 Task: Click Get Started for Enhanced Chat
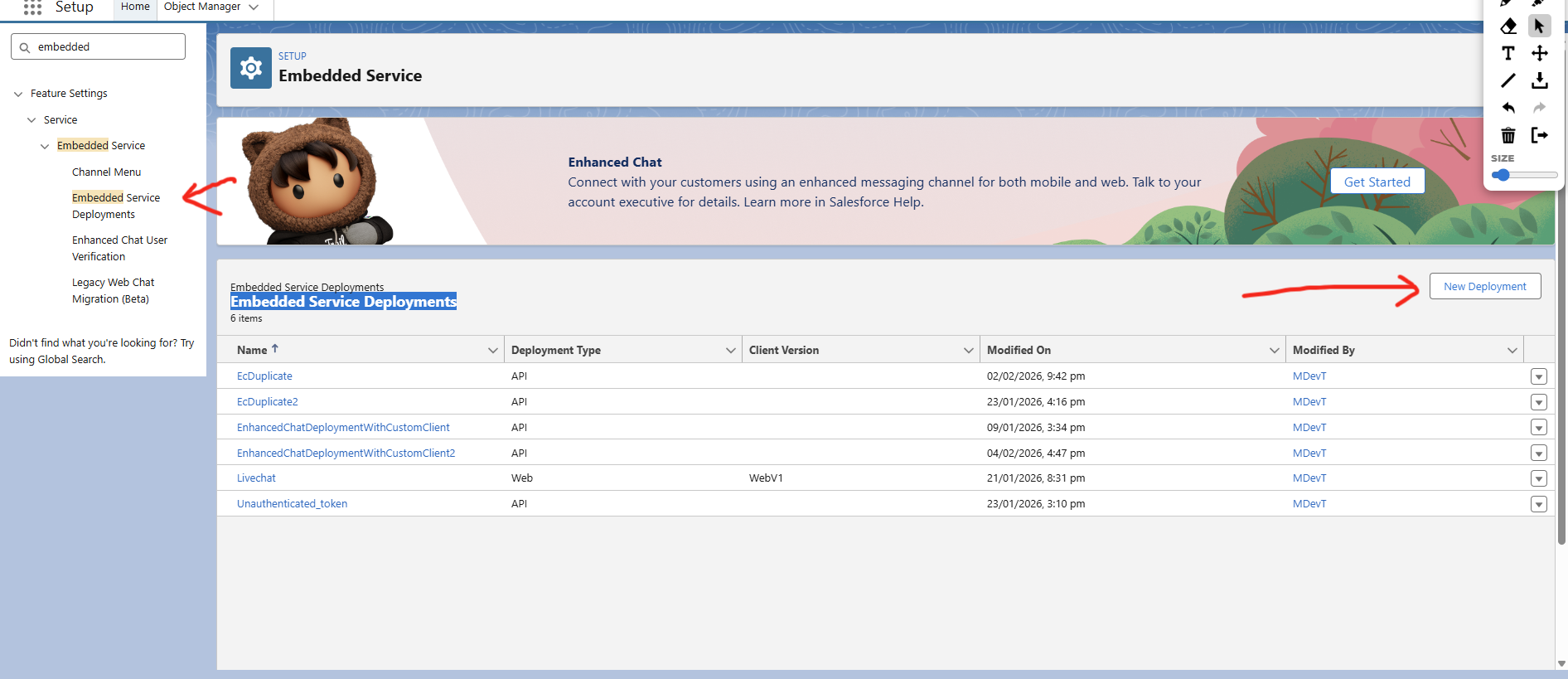1377,182
